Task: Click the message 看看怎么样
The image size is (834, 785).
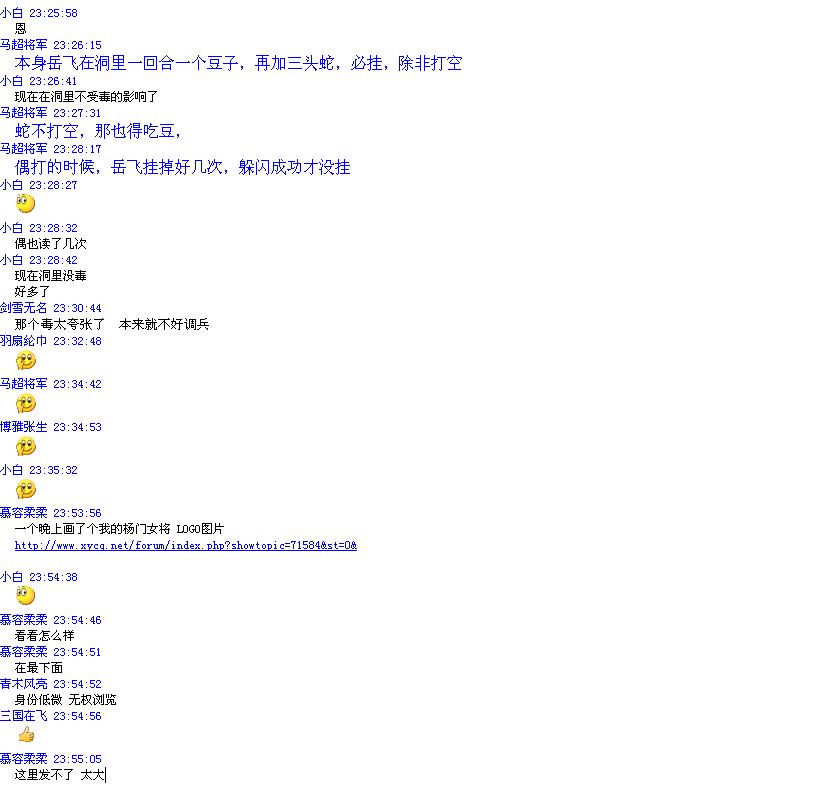Action: [45, 636]
